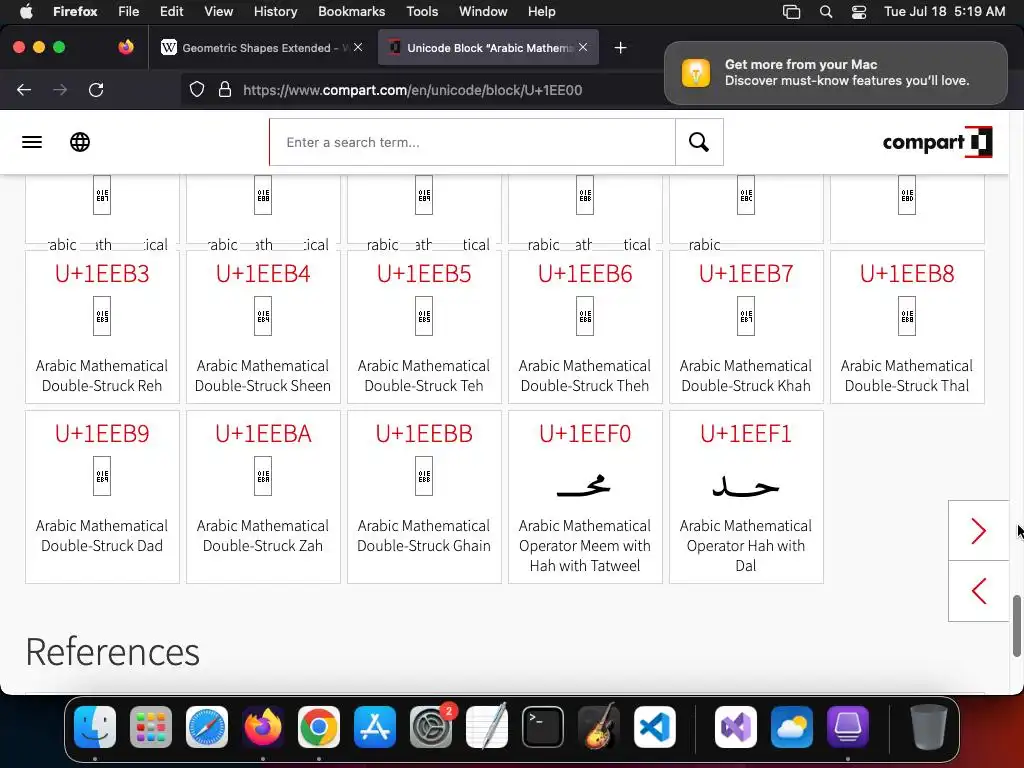This screenshot has width=1024, height=768.
Task: Open U+1EEF1 Operator Hah with Dal
Action: 746,497
